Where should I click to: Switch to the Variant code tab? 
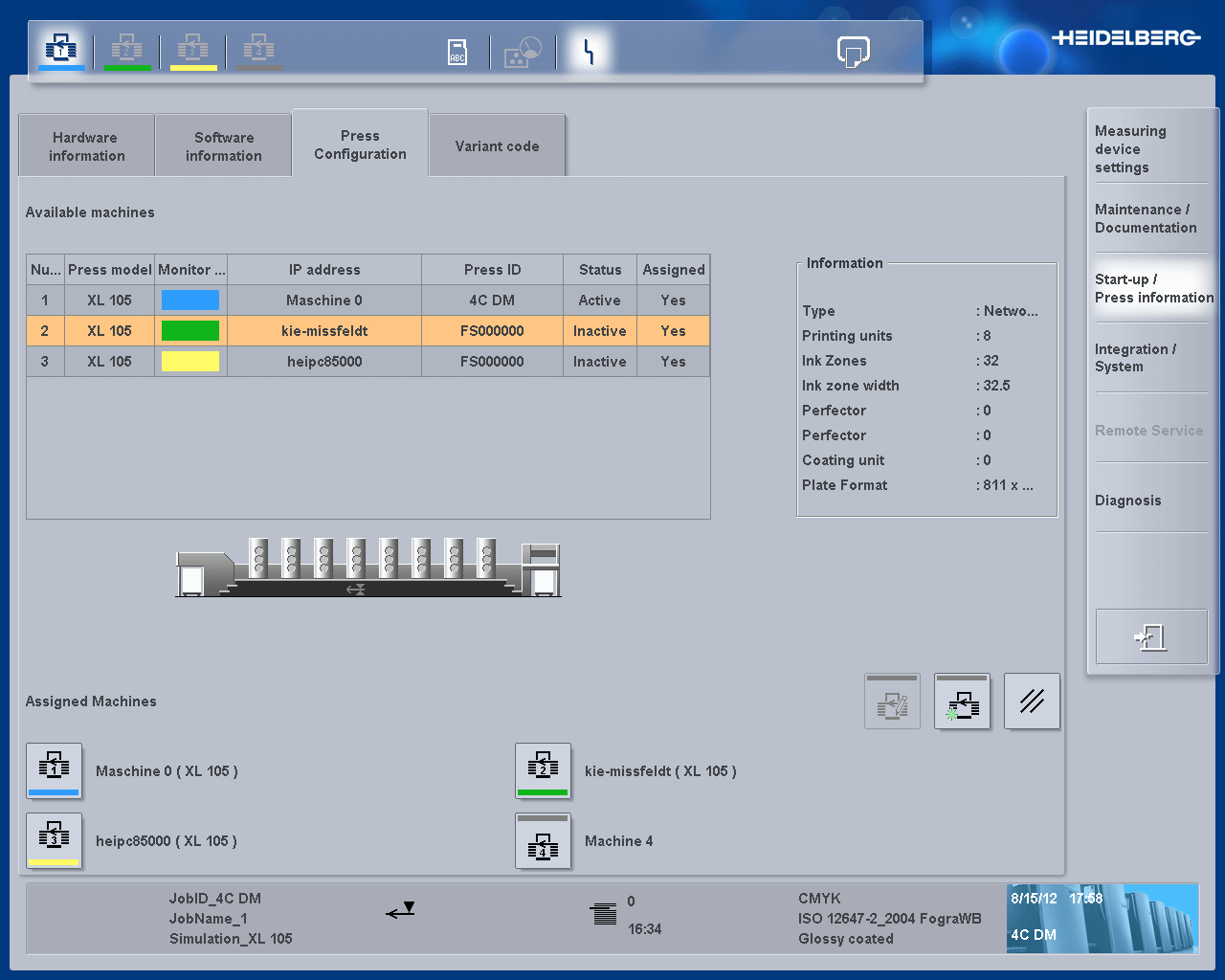tap(497, 145)
